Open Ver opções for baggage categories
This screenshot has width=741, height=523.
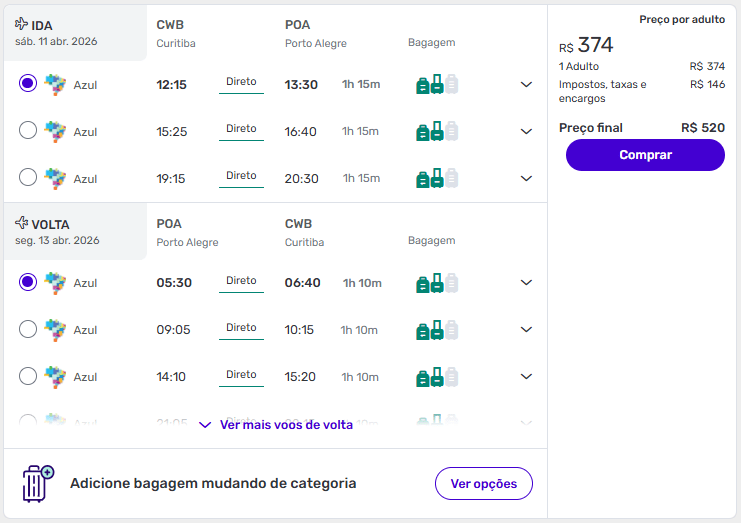pos(483,484)
